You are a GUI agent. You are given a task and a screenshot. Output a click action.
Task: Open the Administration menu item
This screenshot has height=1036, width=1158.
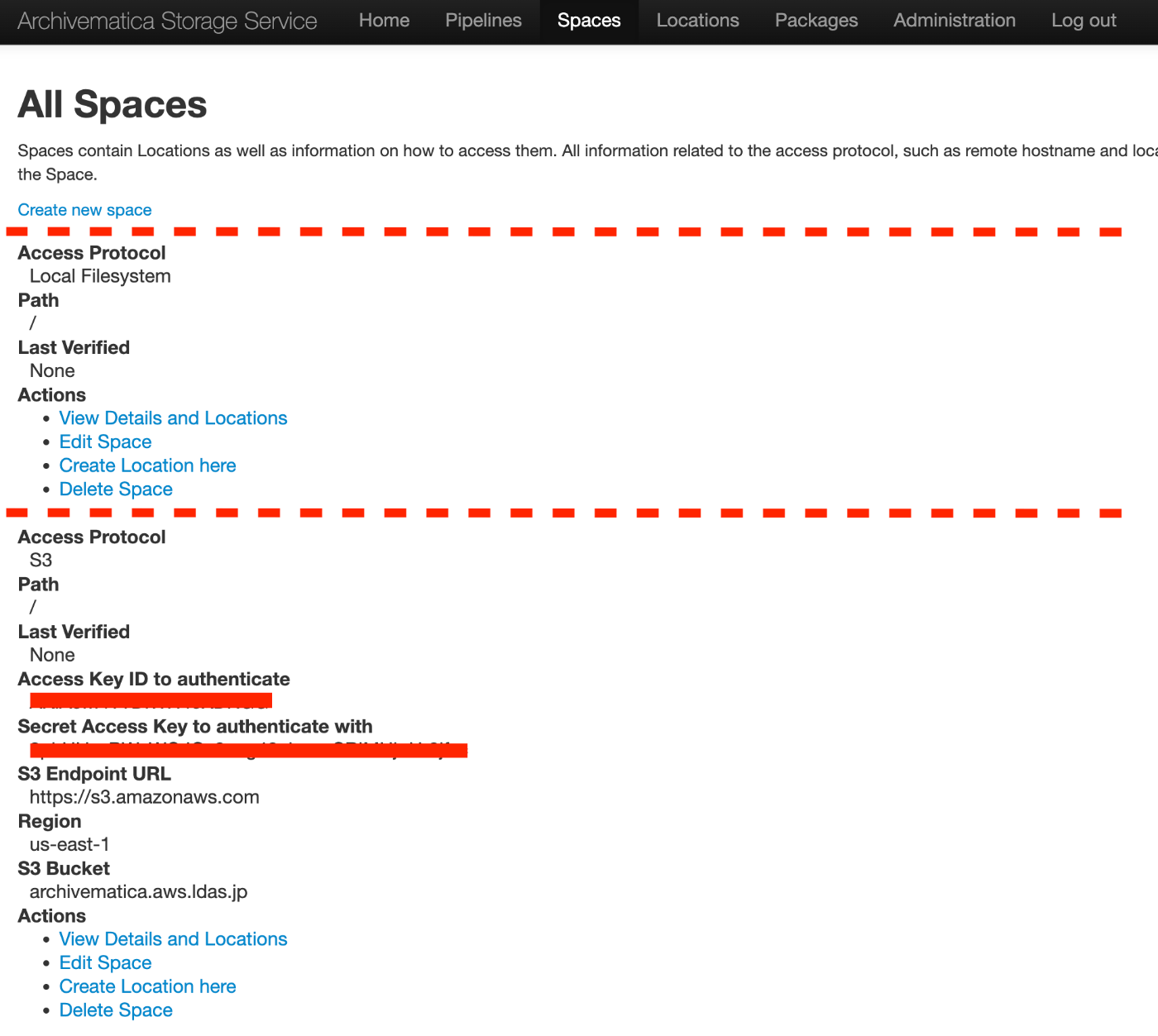954,21
